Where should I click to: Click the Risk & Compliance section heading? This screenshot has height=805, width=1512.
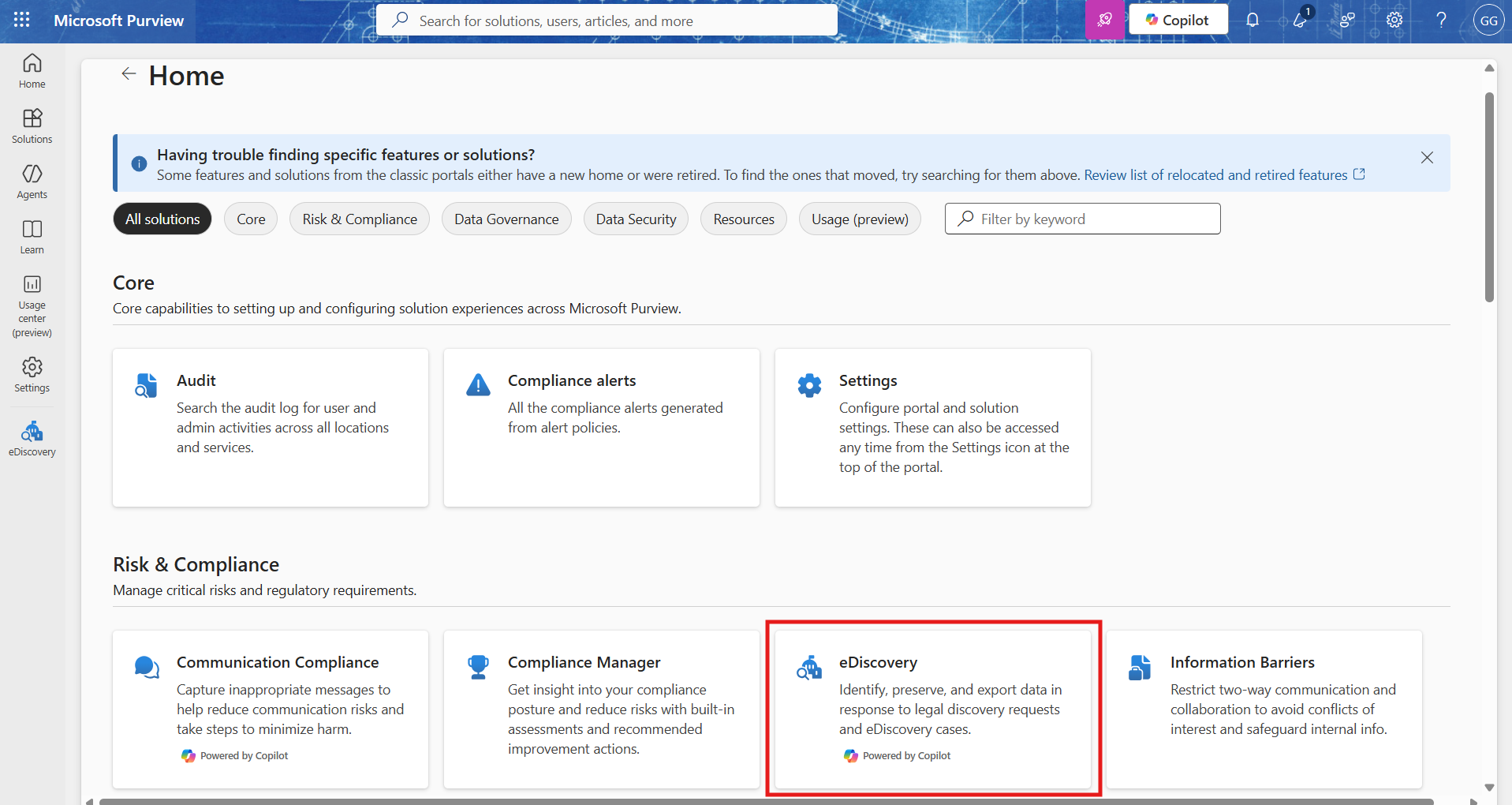[196, 564]
